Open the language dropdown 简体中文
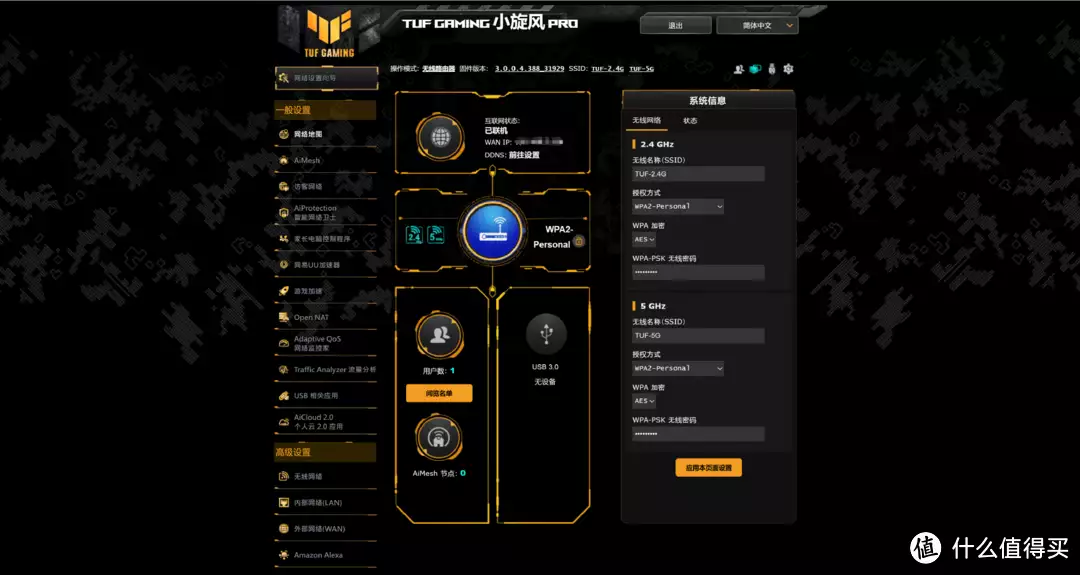 pyautogui.click(x=757, y=25)
